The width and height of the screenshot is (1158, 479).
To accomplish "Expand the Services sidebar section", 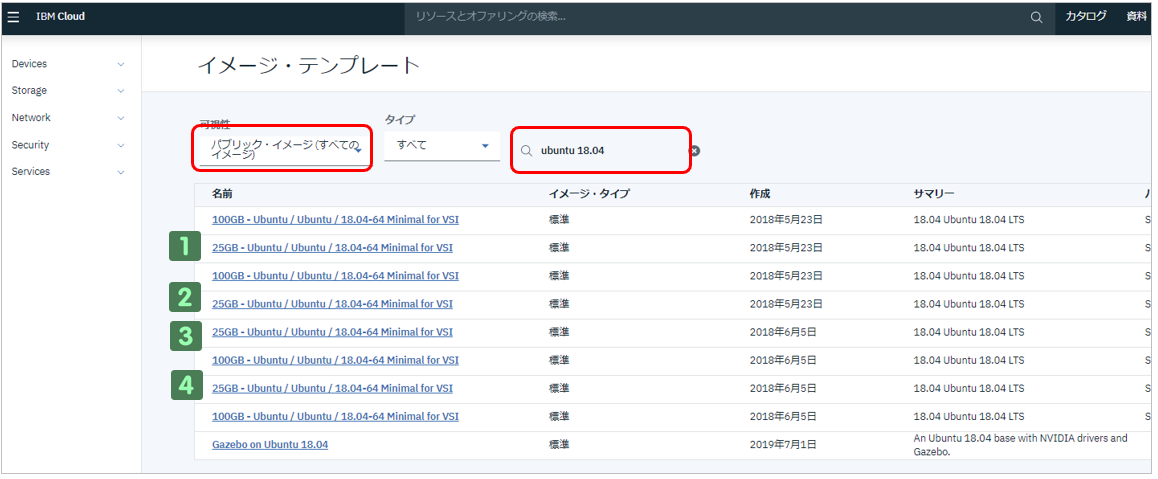I will [x=68, y=172].
